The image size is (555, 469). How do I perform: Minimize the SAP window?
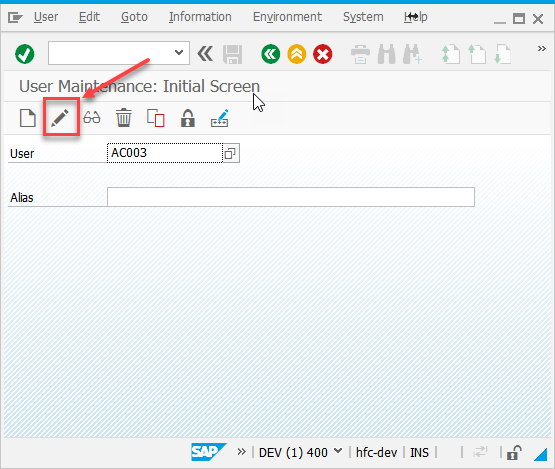point(500,22)
